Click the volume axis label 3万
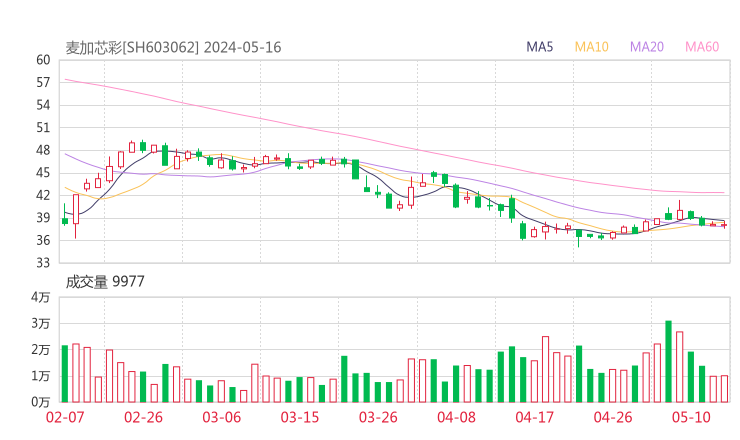The height and width of the screenshot is (440, 740). click(x=41, y=323)
